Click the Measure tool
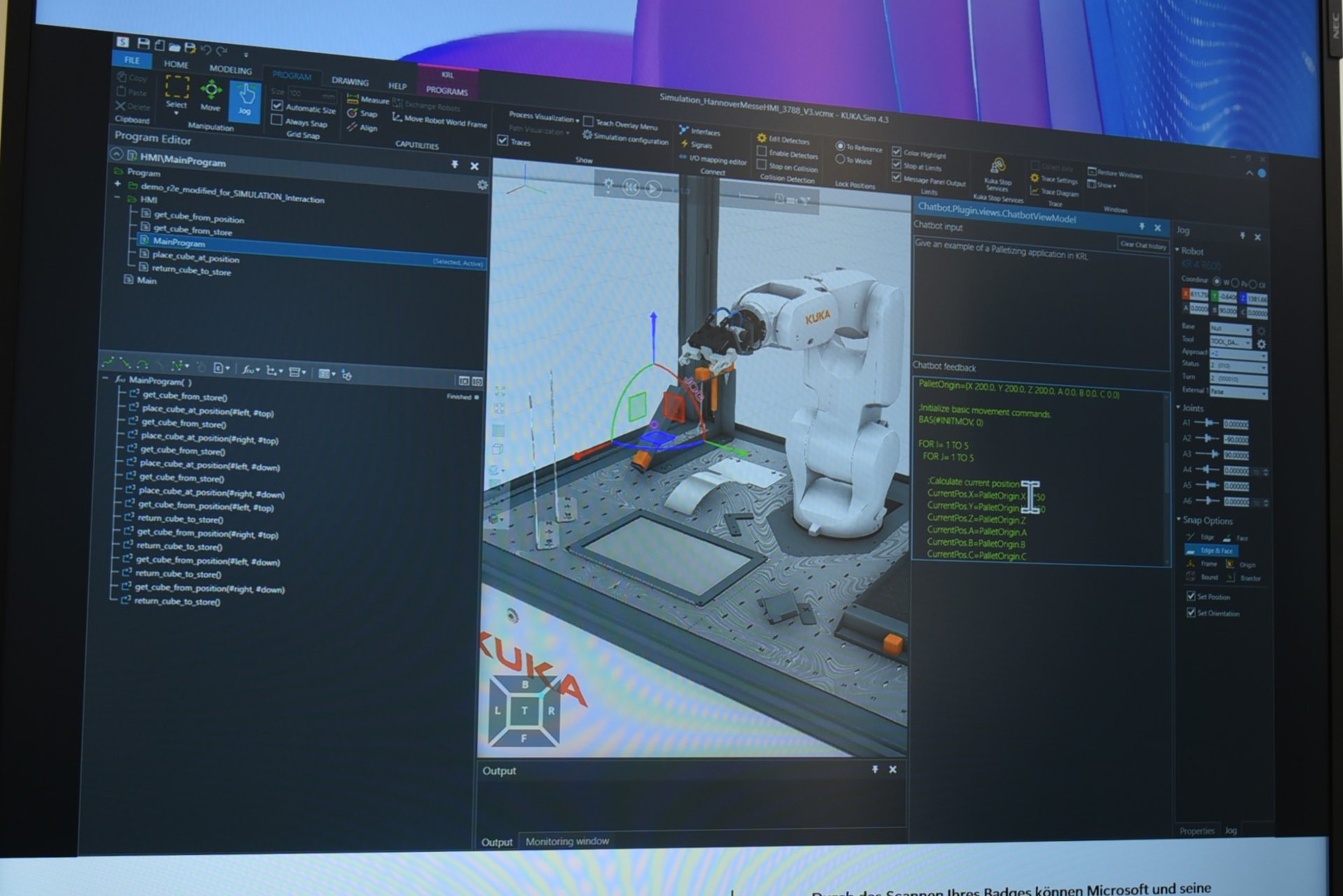 368,100
